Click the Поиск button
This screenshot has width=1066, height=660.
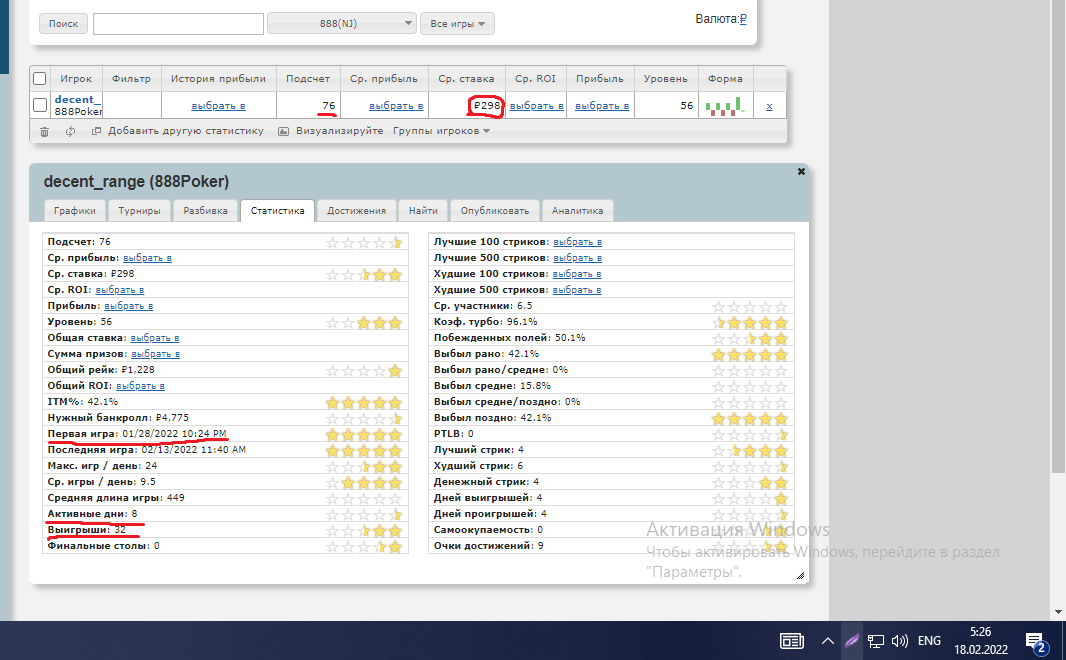click(63, 23)
